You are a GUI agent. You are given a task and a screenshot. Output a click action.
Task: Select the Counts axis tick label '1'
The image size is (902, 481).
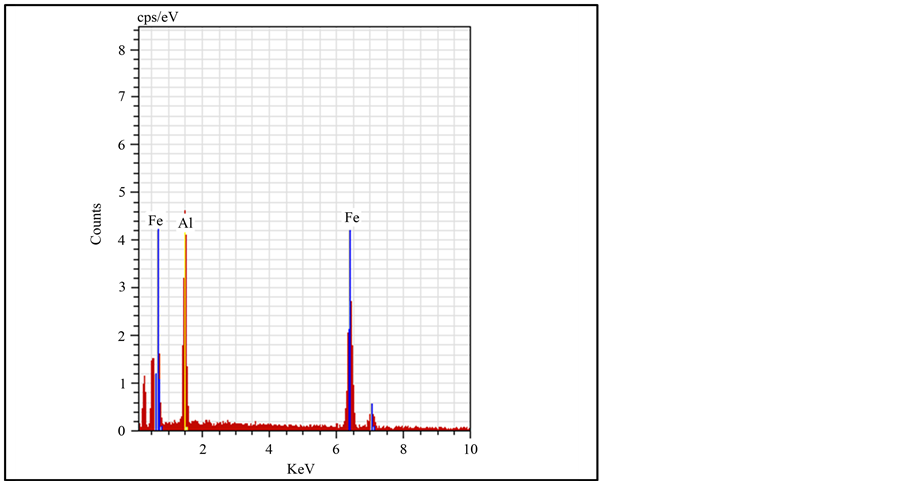point(121,383)
